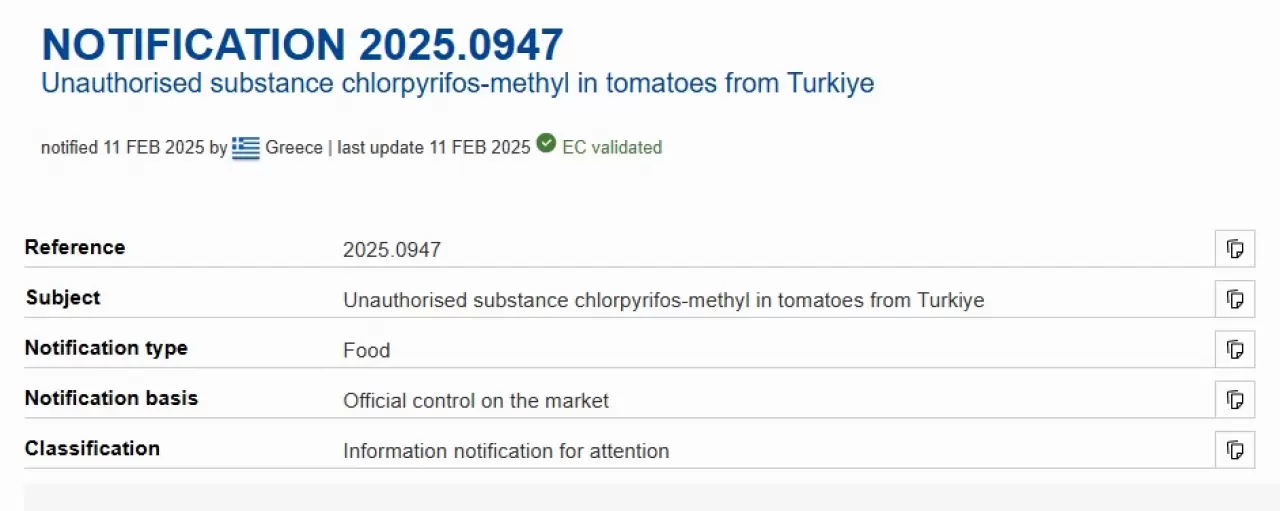This screenshot has height=511, width=1280.
Task: Click the green EC validated checkmark
Action: [x=546, y=144]
